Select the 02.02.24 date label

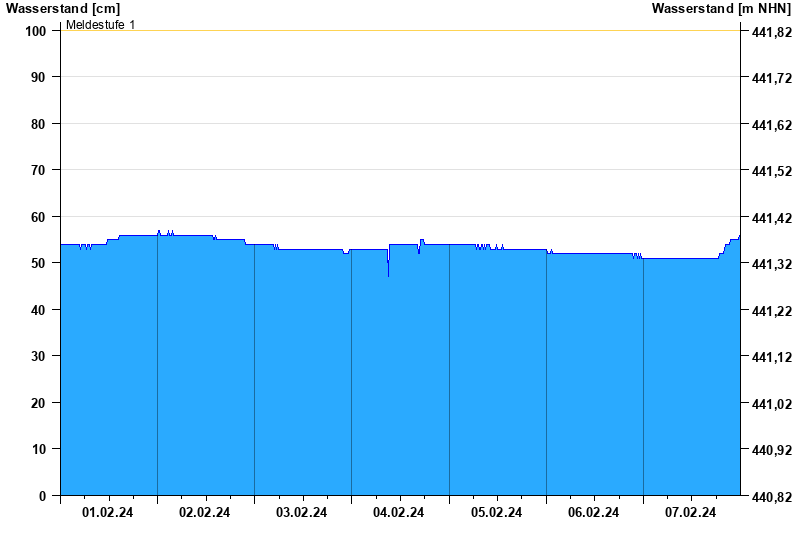[x=205, y=513]
